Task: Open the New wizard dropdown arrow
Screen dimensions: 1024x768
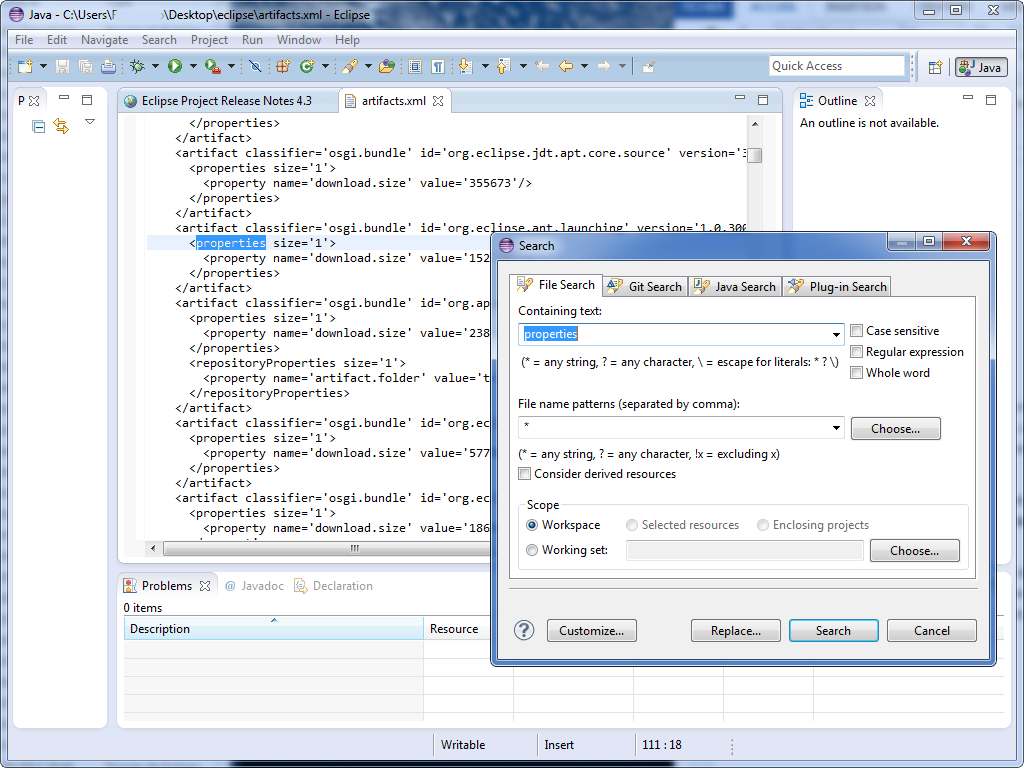Action: tap(41, 66)
